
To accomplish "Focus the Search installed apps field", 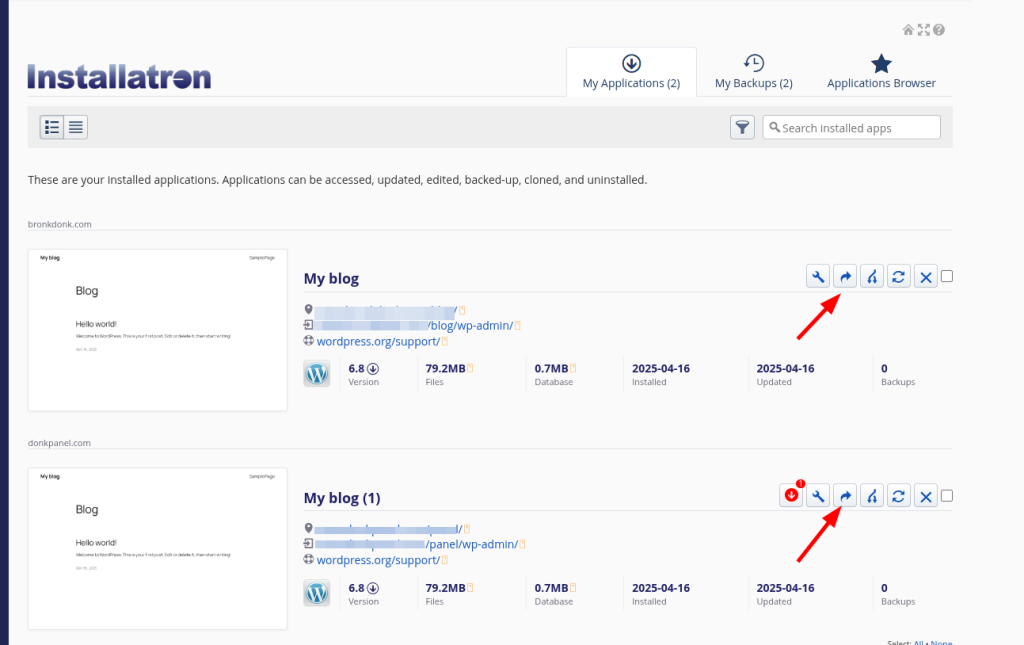I will click(852, 127).
